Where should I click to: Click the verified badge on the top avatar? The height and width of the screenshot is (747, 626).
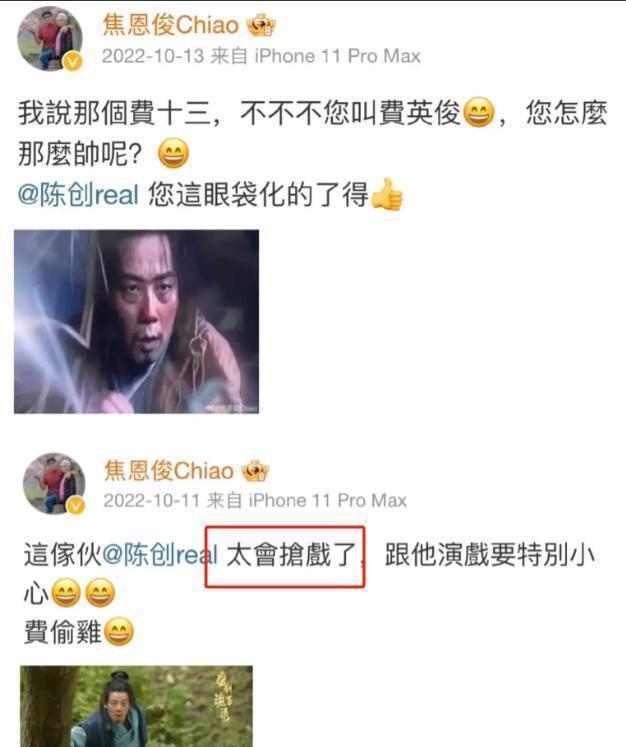73,62
